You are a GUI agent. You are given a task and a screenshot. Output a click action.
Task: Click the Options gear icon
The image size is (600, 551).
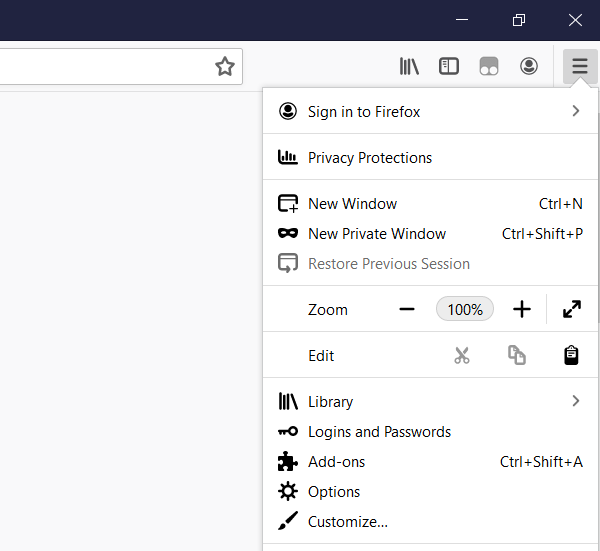point(288,492)
